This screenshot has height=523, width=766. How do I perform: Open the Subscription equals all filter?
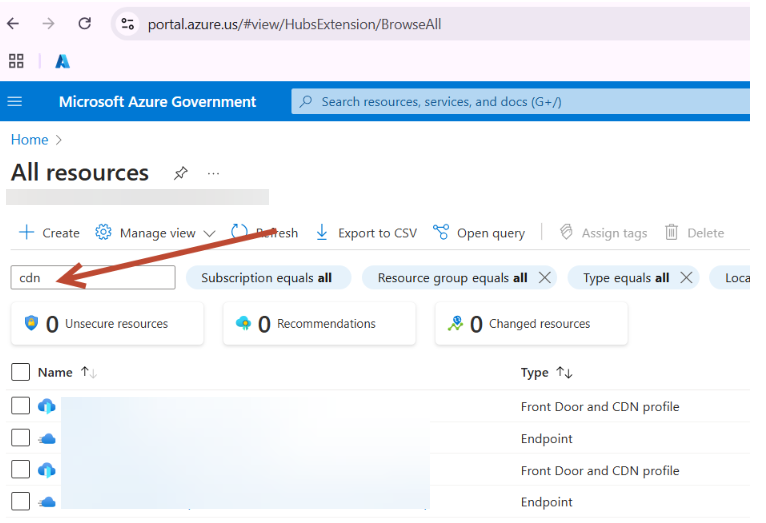coord(266,278)
